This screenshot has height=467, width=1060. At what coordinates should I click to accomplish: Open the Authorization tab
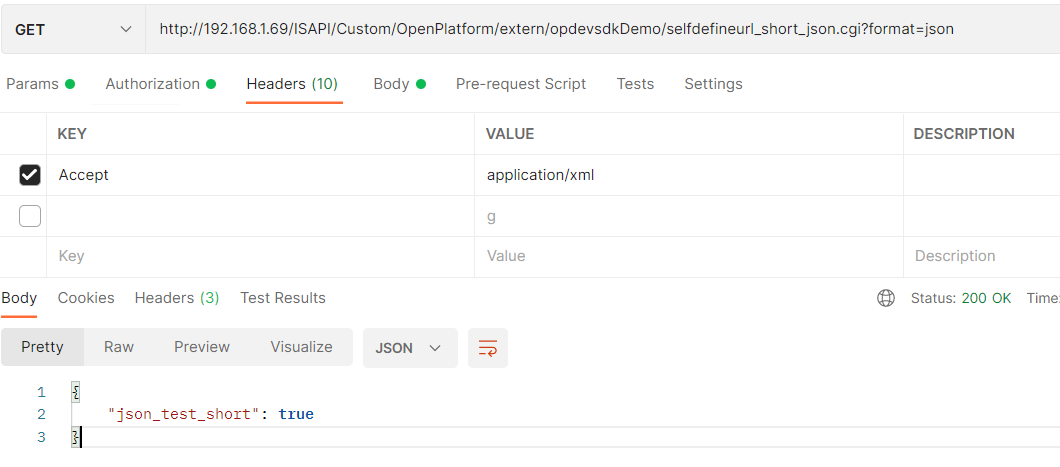[160, 84]
